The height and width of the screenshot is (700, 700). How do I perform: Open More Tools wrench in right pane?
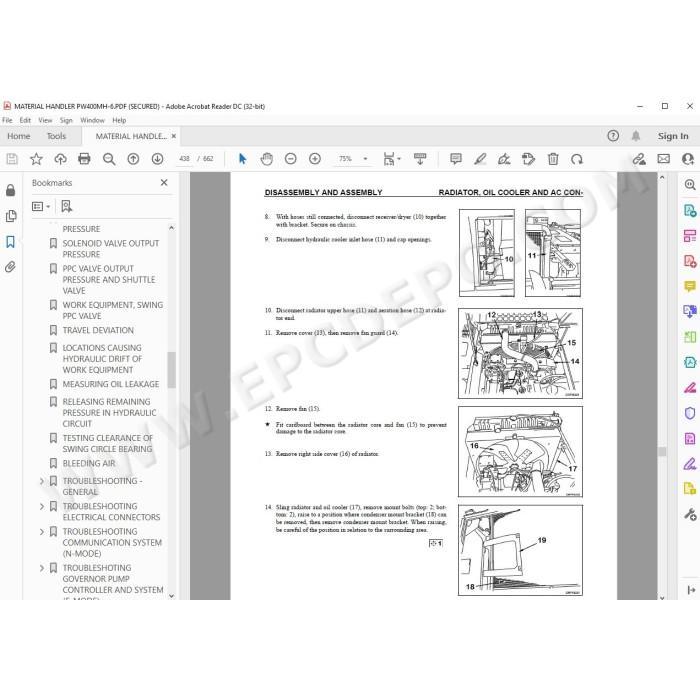coord(690,514)
